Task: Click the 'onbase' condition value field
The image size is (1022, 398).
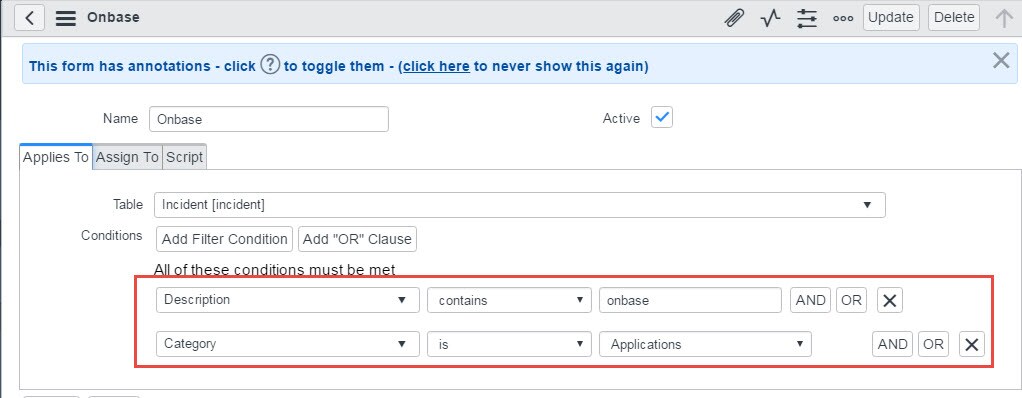Action: pyautogui.click(x=690, y=300)
